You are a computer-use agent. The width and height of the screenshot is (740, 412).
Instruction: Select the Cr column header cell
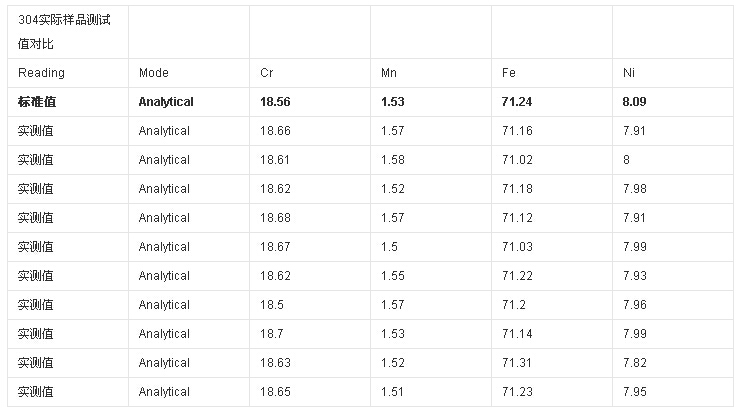(266, 73)
